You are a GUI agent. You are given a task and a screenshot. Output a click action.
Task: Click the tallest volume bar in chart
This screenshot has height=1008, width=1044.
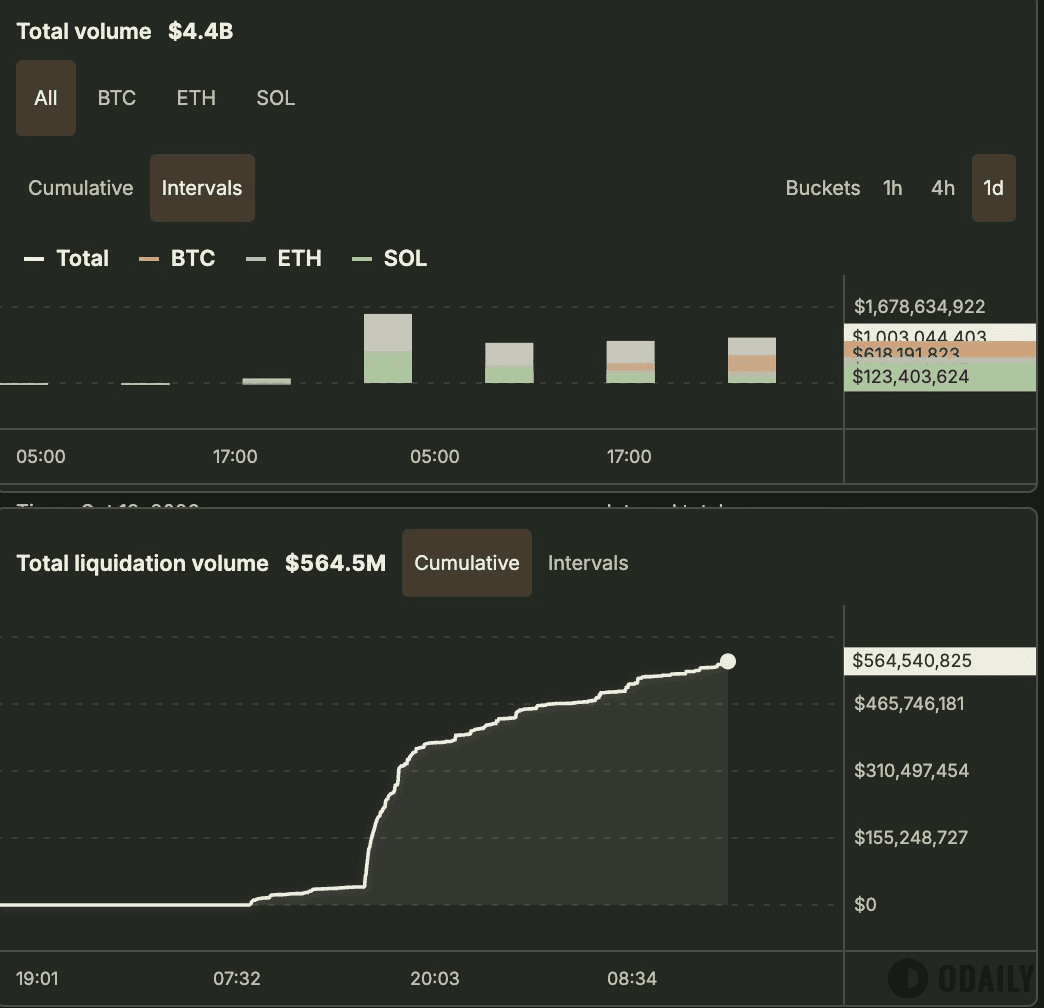click(388, 348)
